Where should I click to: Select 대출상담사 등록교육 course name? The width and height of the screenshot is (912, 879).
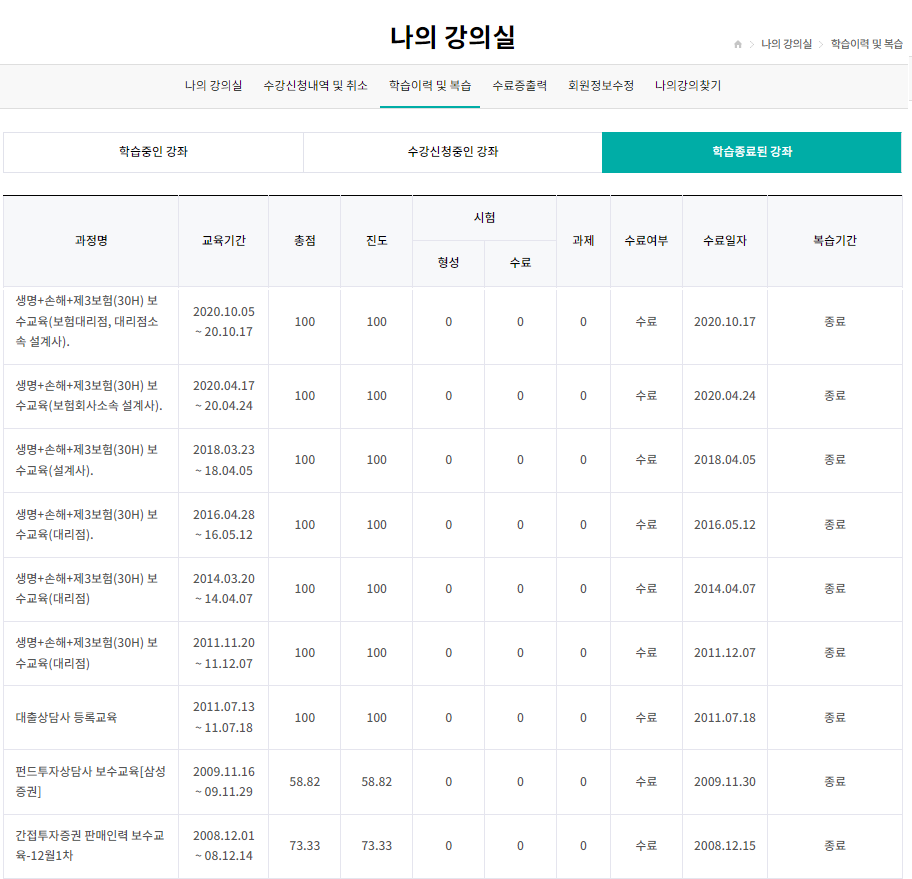coord(66,718)
